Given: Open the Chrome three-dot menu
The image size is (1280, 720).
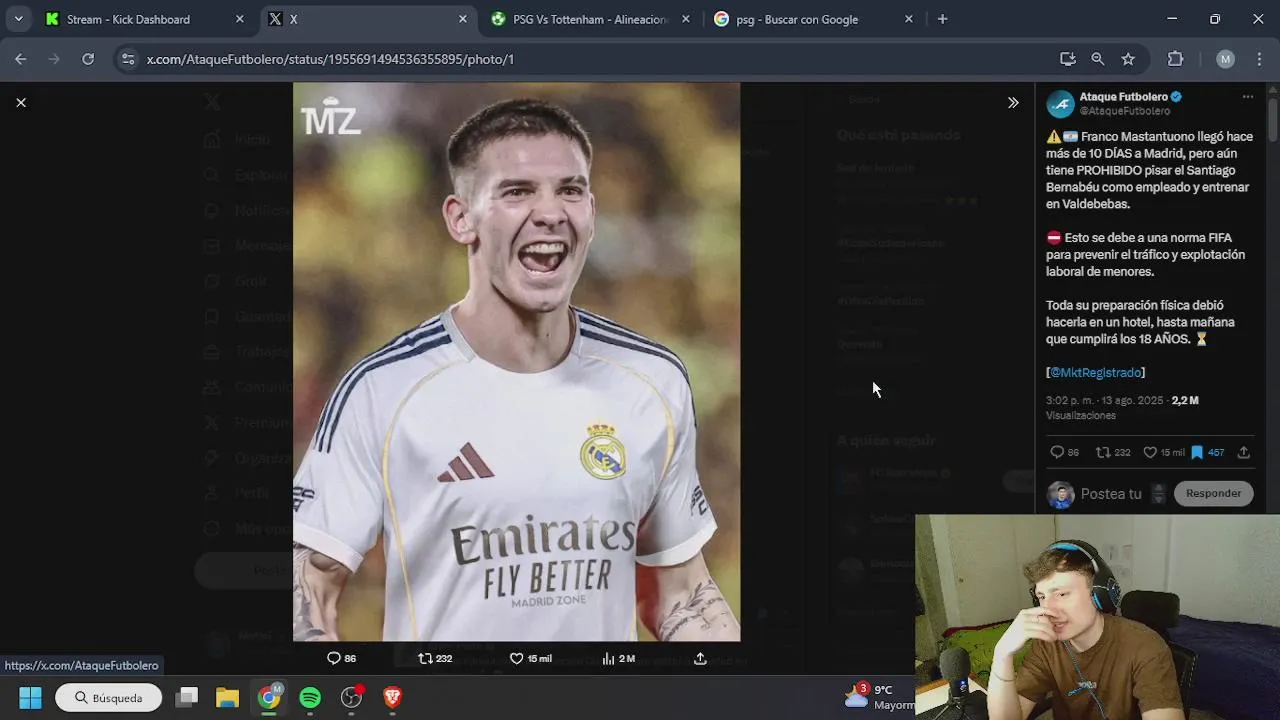Looking at the screenshot, I should coord(1258,59).
